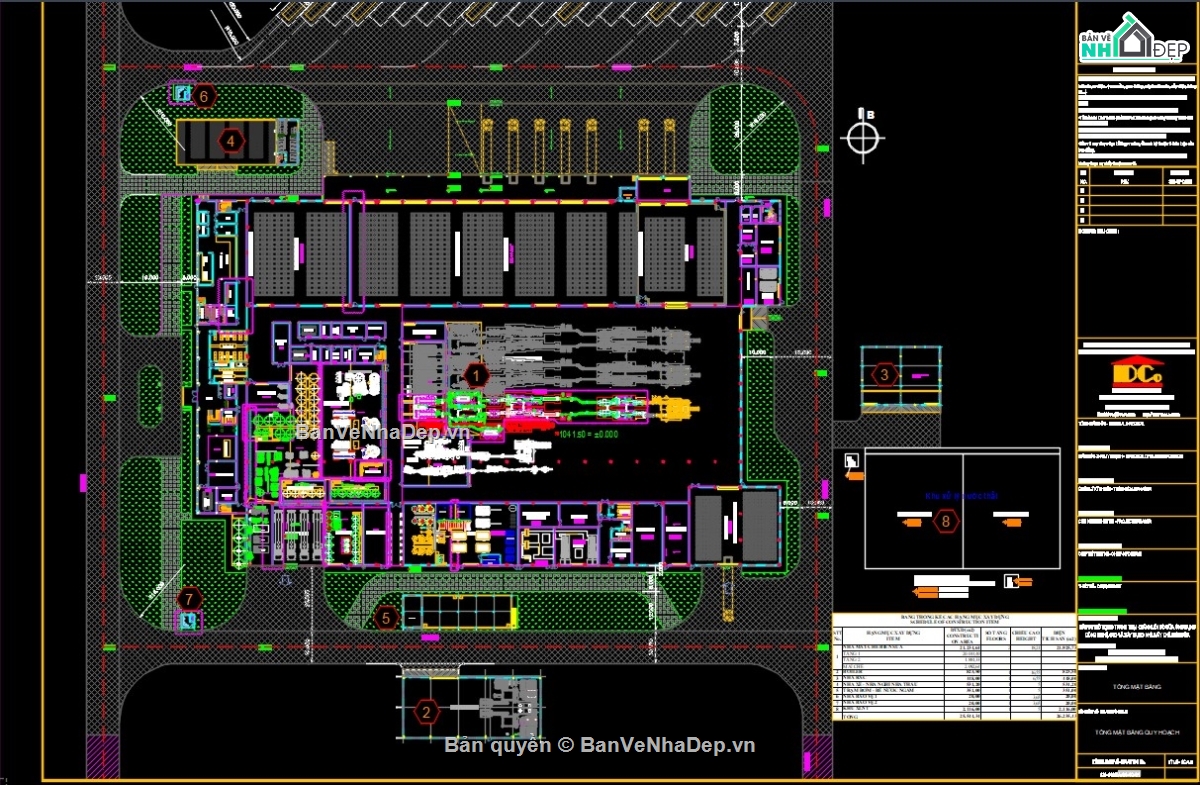Click the construction items schedule table header
The height and width of the screenshot is (785, 1200).
click(953, 621)
